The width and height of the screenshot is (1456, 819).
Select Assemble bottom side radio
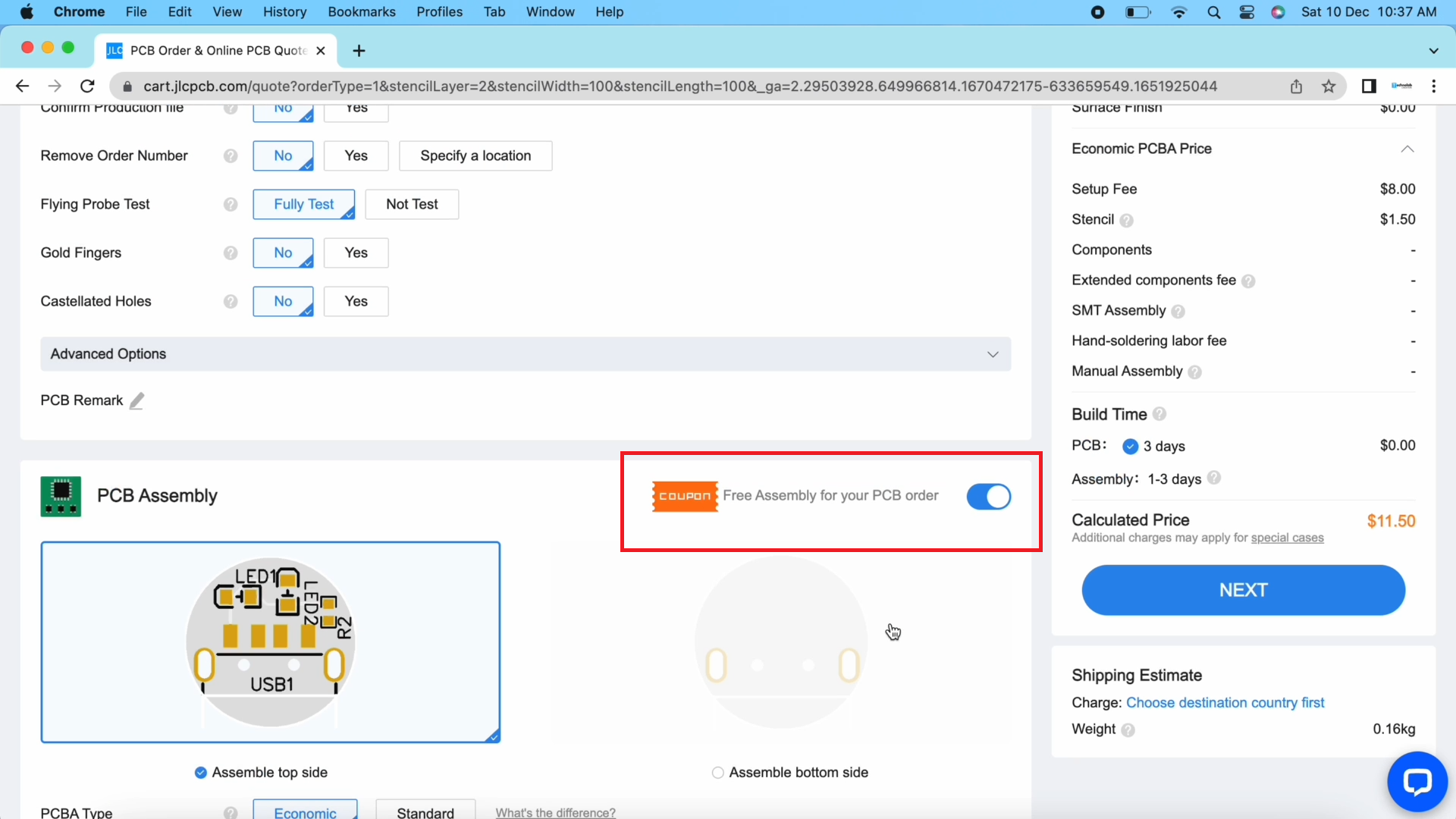[x=717, y=773]
